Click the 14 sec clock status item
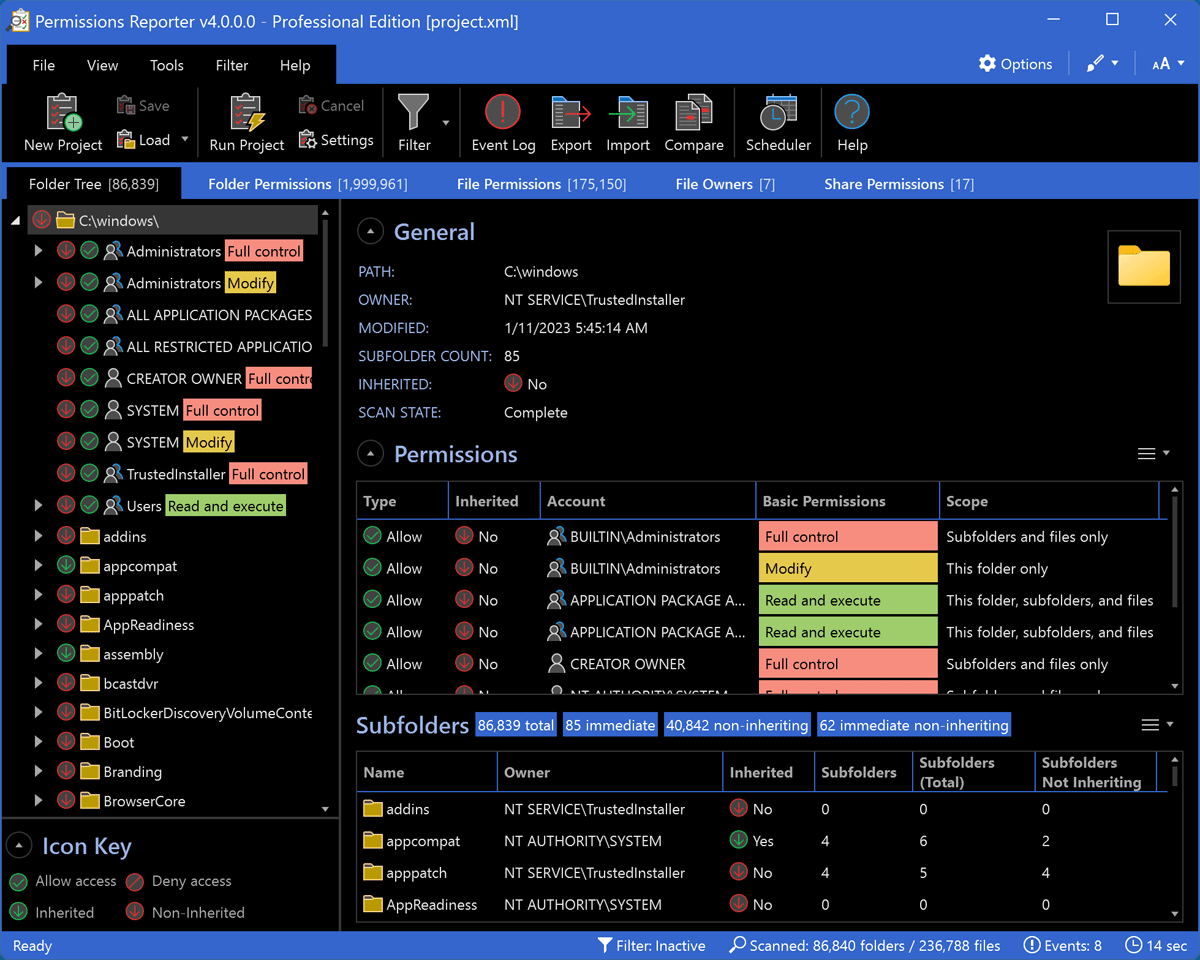The height and width of the screenshot is (960, 1200). point(1156,946)
